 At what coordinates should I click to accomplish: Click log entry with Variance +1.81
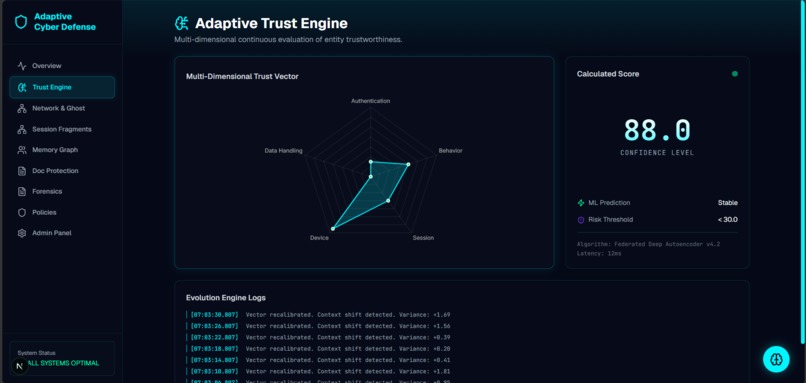(x=318, y=371)
